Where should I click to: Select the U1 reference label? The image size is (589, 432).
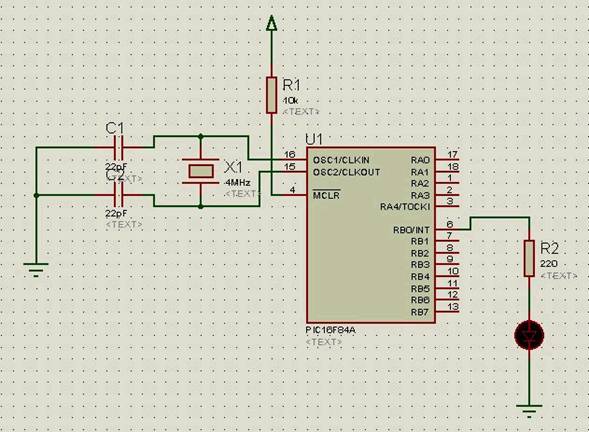tap(314, 140)
